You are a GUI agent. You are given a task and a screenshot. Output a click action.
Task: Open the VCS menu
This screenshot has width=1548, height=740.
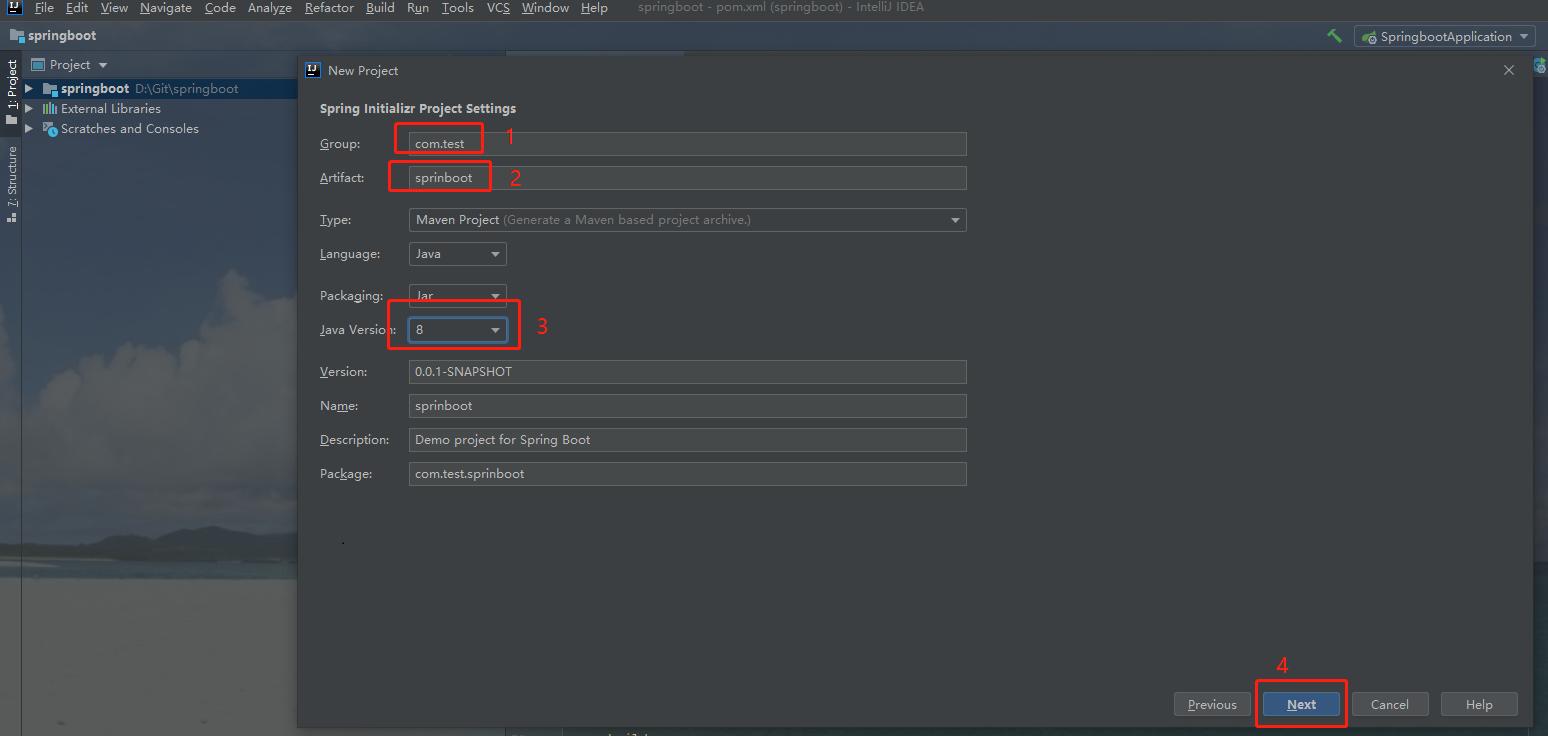[x=498, y=8]
